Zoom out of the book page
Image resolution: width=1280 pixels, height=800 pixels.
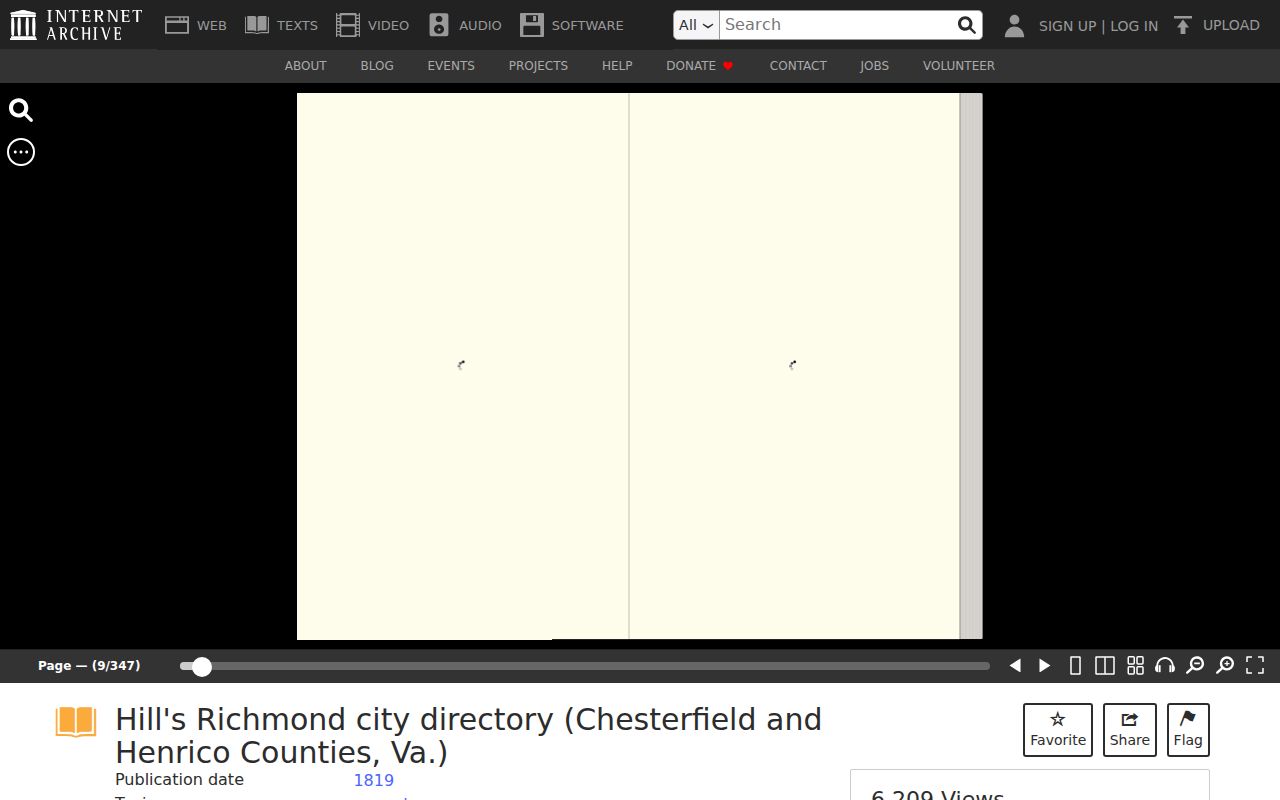pos(1195,666)
